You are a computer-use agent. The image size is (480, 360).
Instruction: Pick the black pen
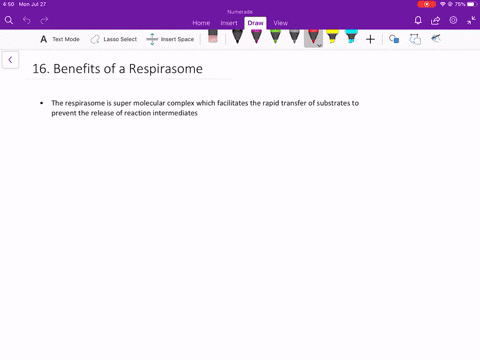[237, 36]
